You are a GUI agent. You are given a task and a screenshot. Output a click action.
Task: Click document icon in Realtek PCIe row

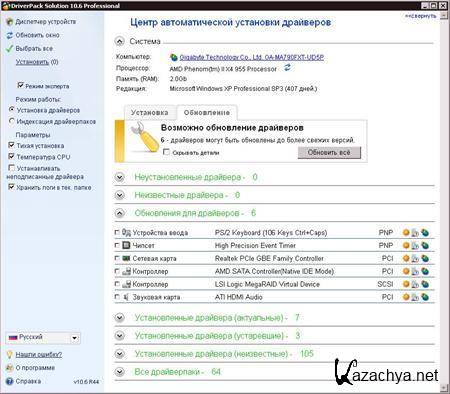415,258
